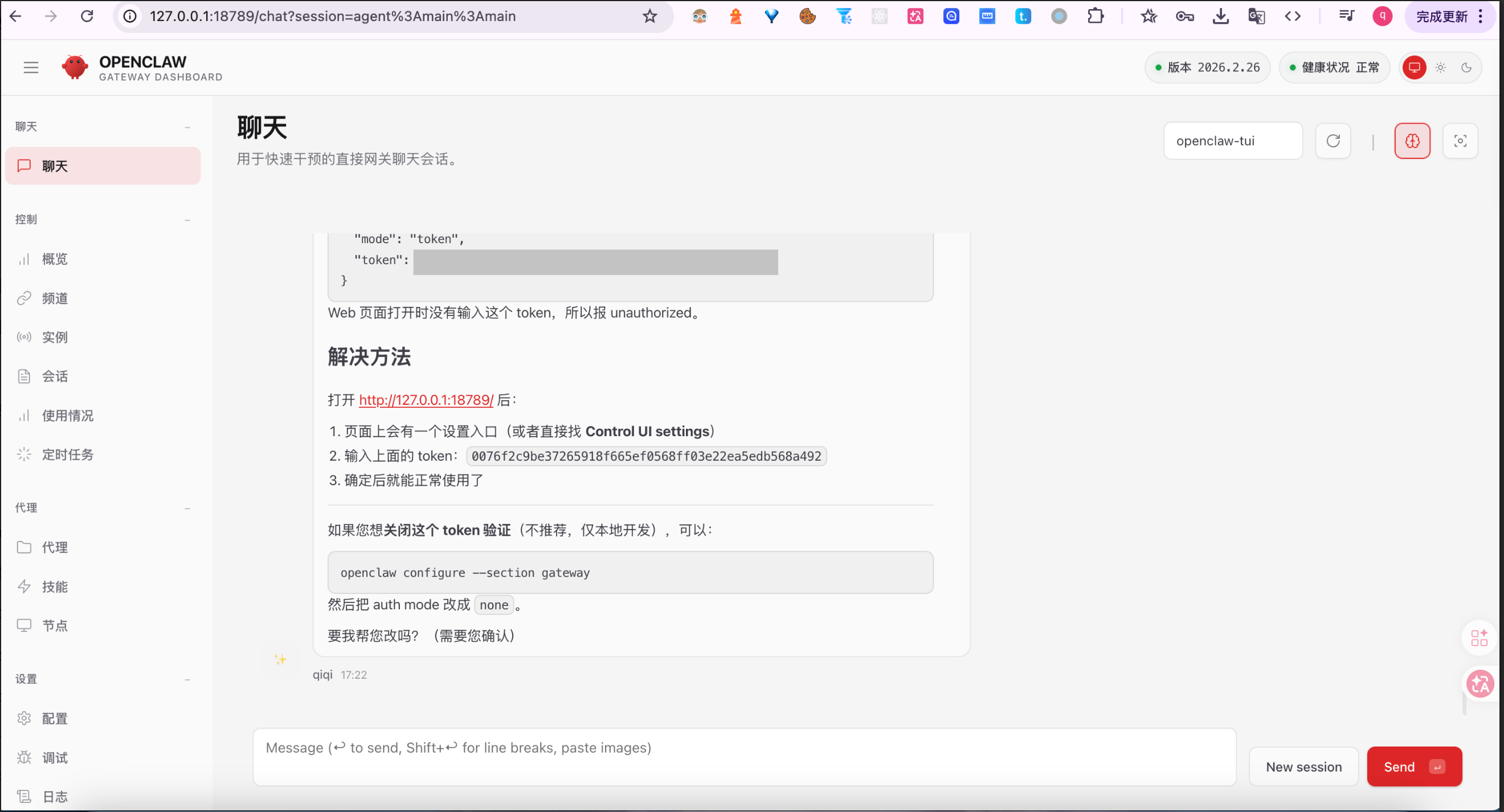
Task: Select 频道 channels in the sidebar
Action: point(55,298)
